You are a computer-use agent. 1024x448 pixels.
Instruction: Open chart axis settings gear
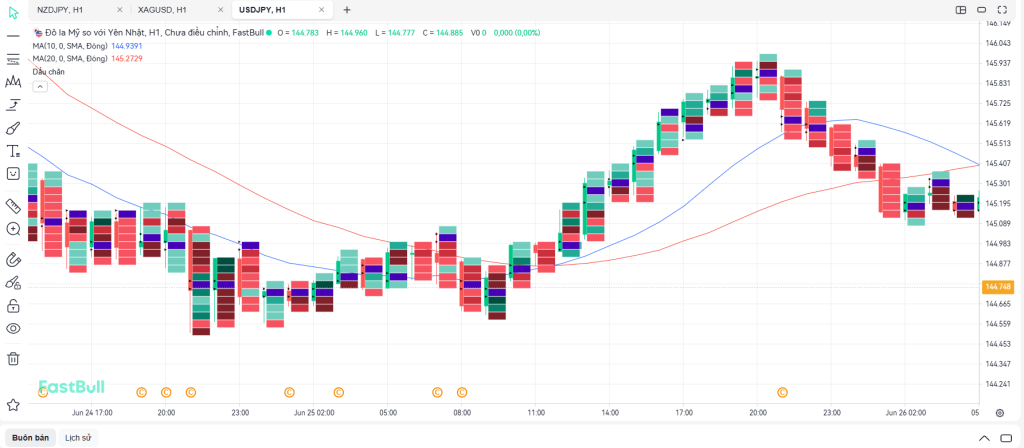tap(999, 412)
